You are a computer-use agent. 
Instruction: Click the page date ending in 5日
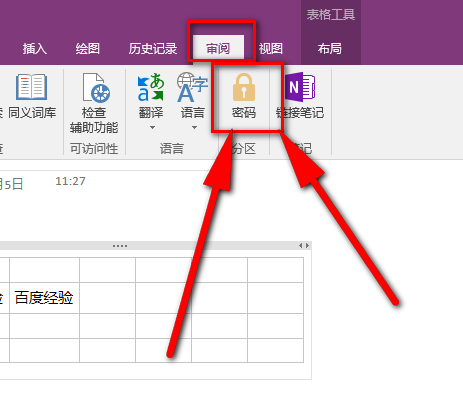pyautogui.click(x=11, y=184)
